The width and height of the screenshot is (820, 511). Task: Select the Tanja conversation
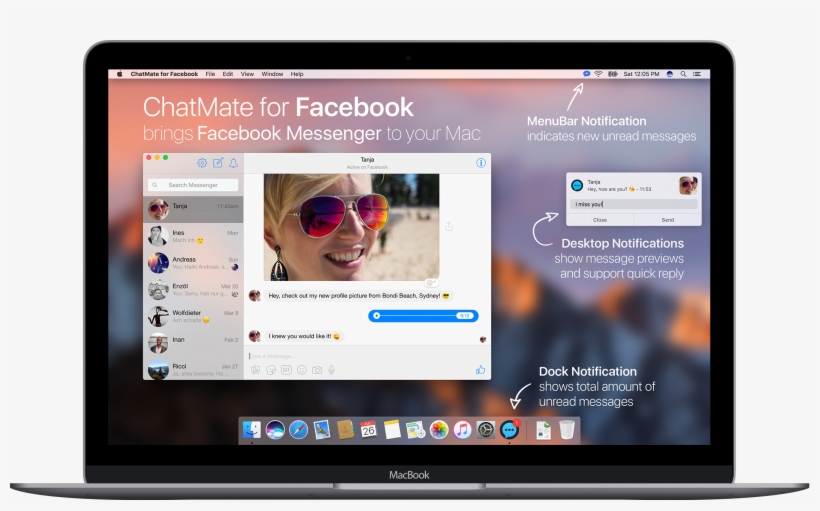pos(193,209)
